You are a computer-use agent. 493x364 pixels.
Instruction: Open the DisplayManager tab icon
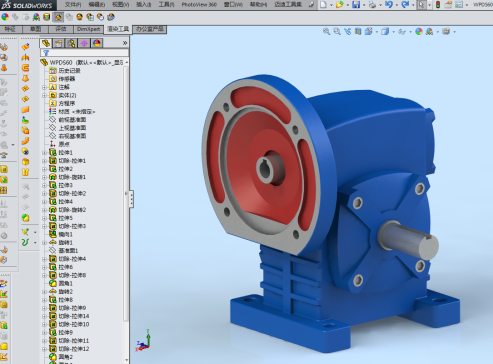coord(96,43)
